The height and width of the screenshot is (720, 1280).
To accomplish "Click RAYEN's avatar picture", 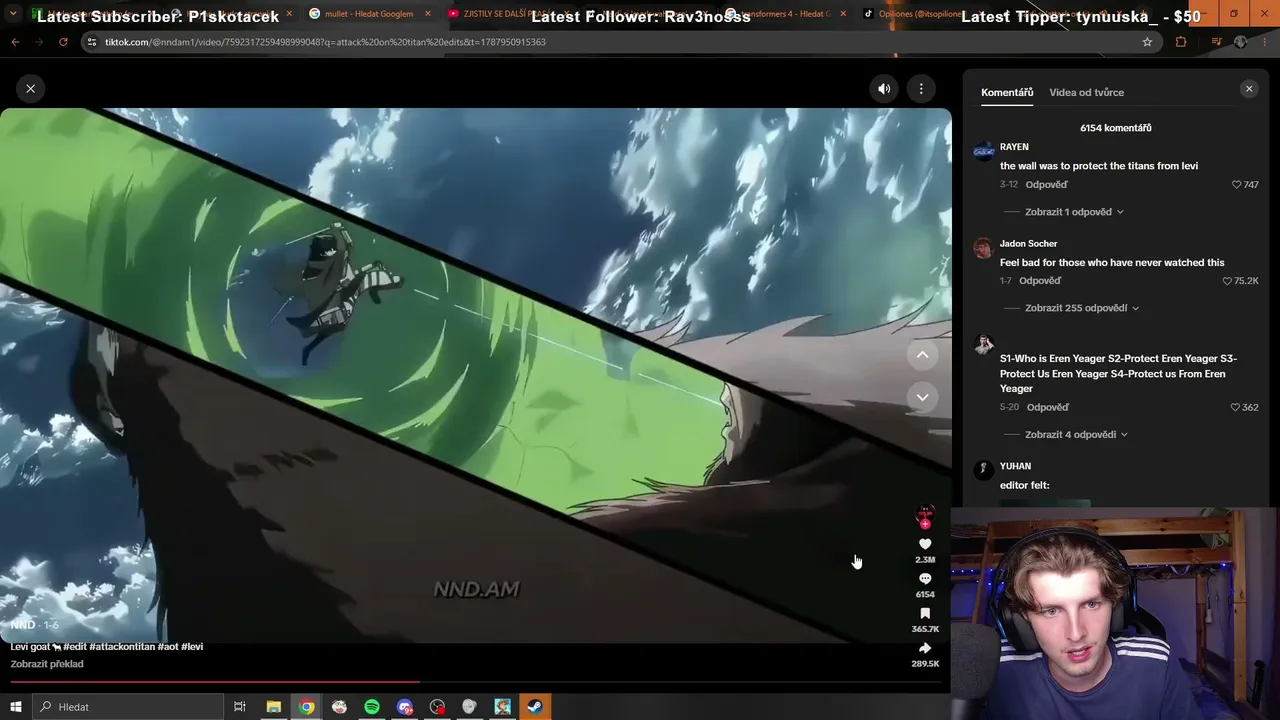I will tap(984, 151).
